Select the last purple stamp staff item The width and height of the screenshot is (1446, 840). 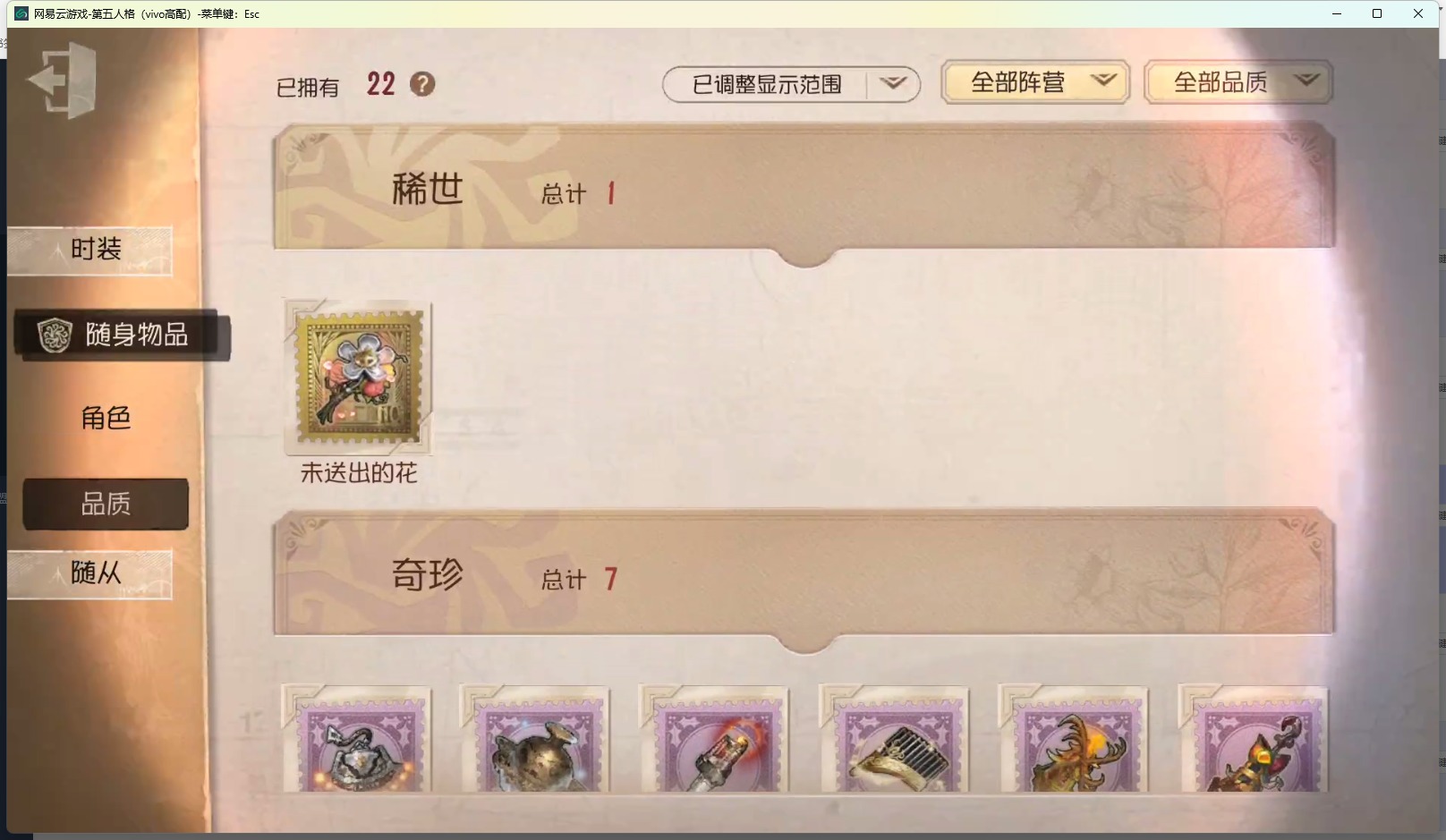pos(1253,739)
